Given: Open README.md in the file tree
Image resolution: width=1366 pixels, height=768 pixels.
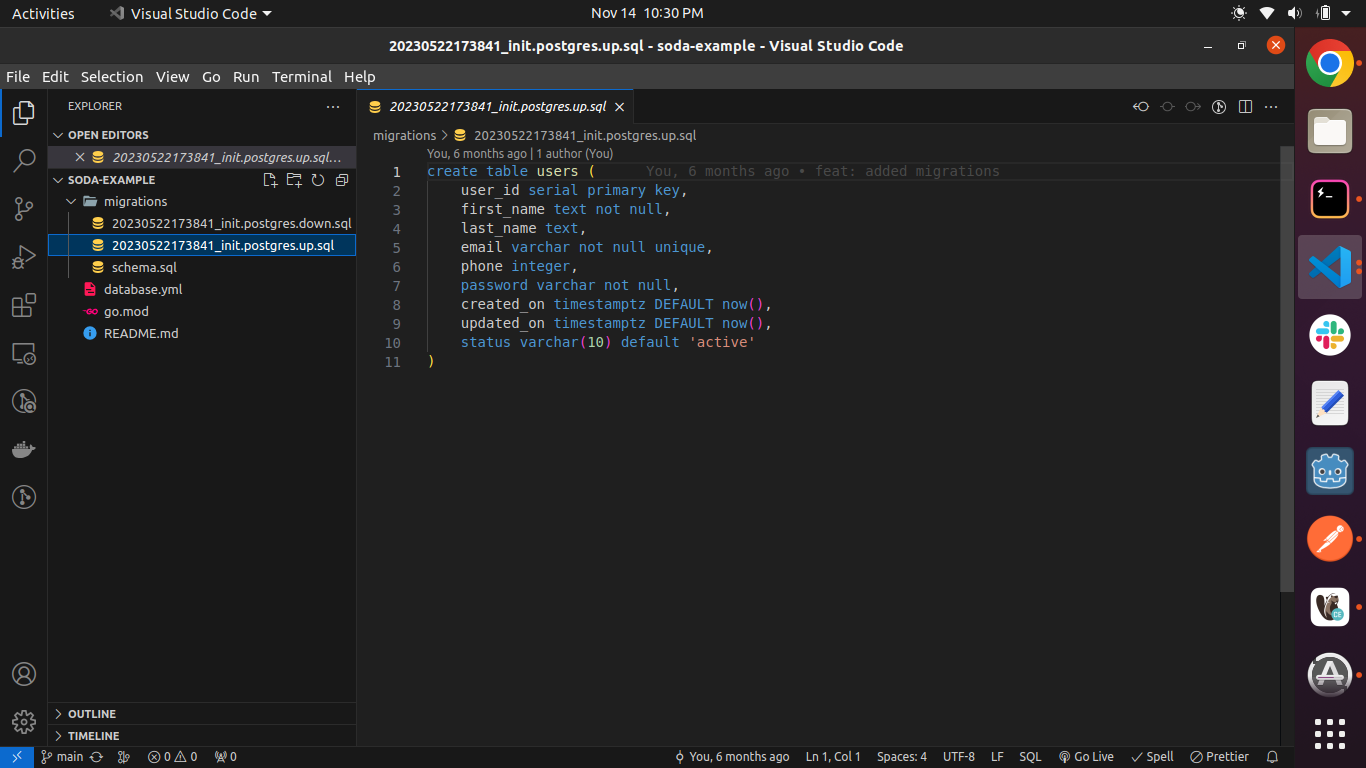Looking at the screenshot, I should (202, 333).
